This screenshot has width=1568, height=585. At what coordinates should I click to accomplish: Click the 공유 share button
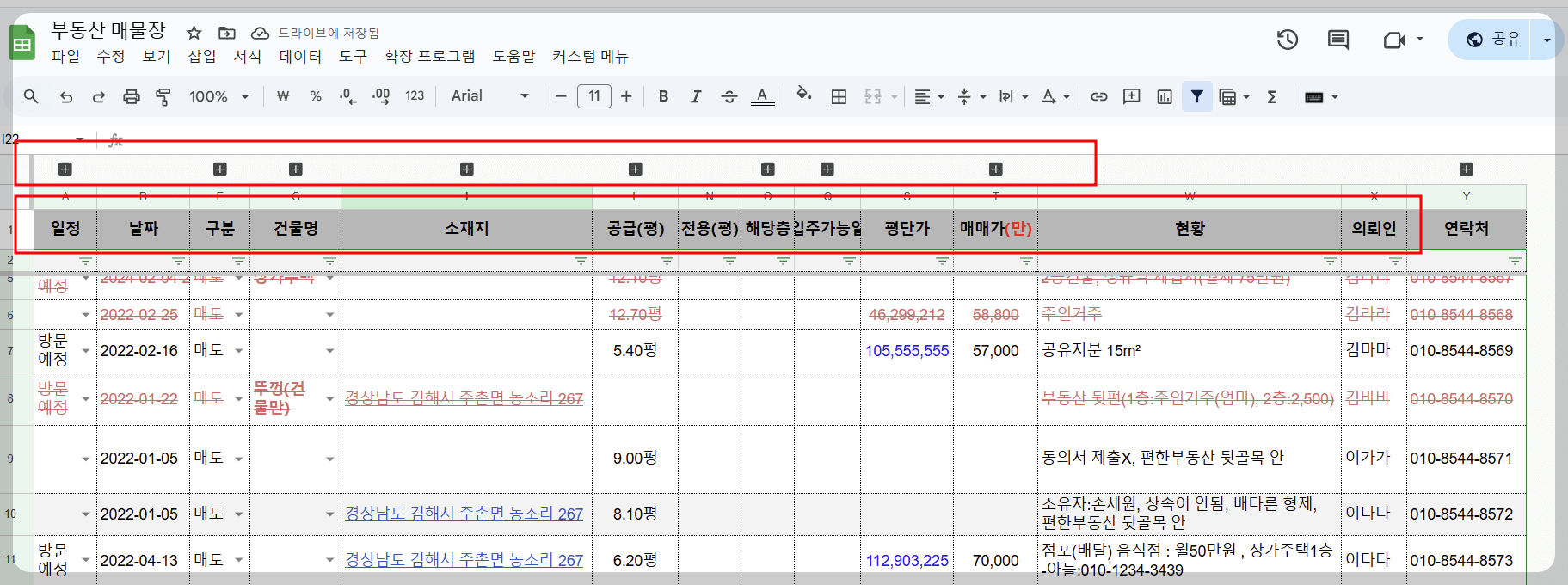point(1492,40)
